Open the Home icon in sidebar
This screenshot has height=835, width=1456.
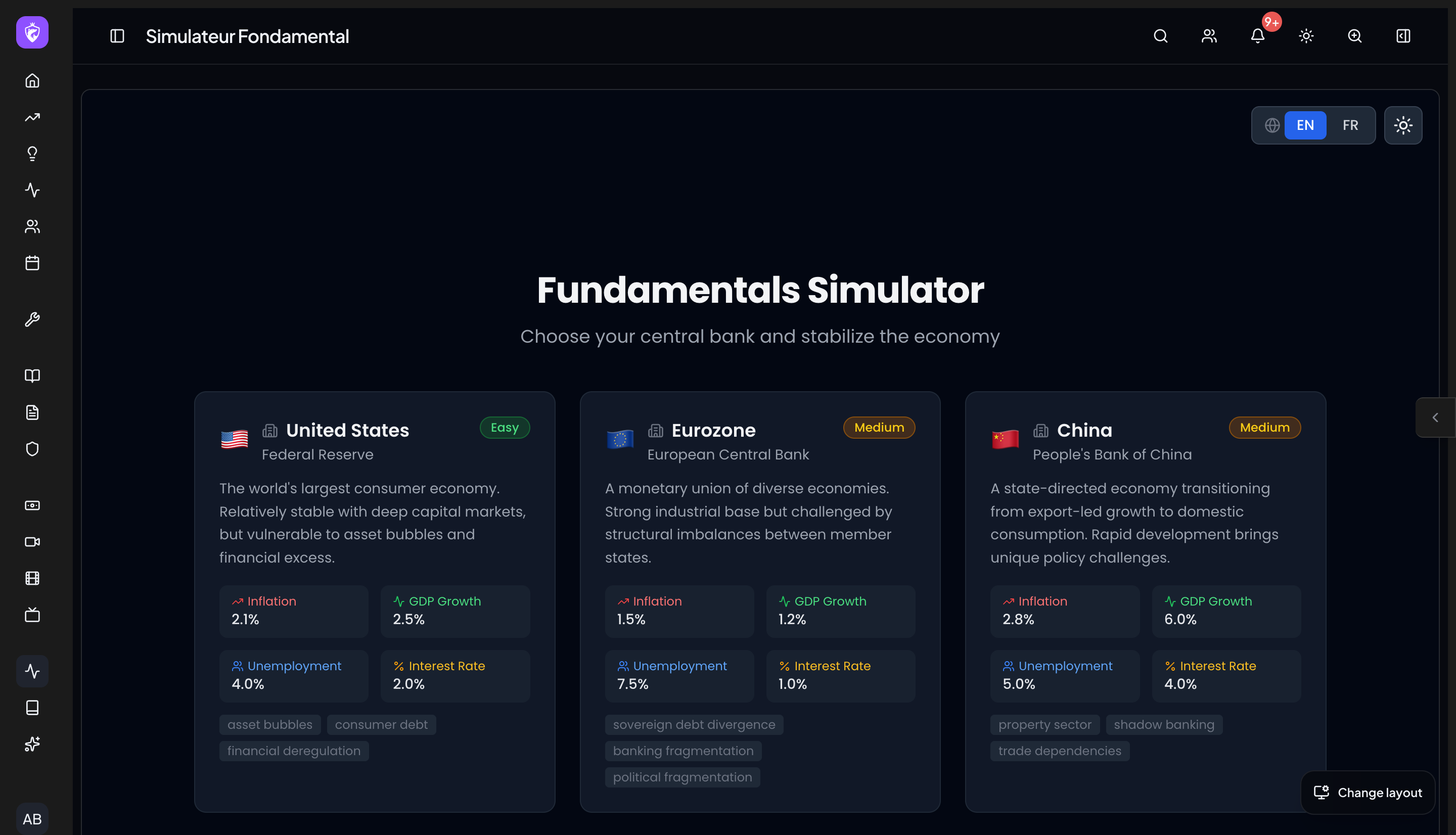pyautogui.click(x=32, y=81)
